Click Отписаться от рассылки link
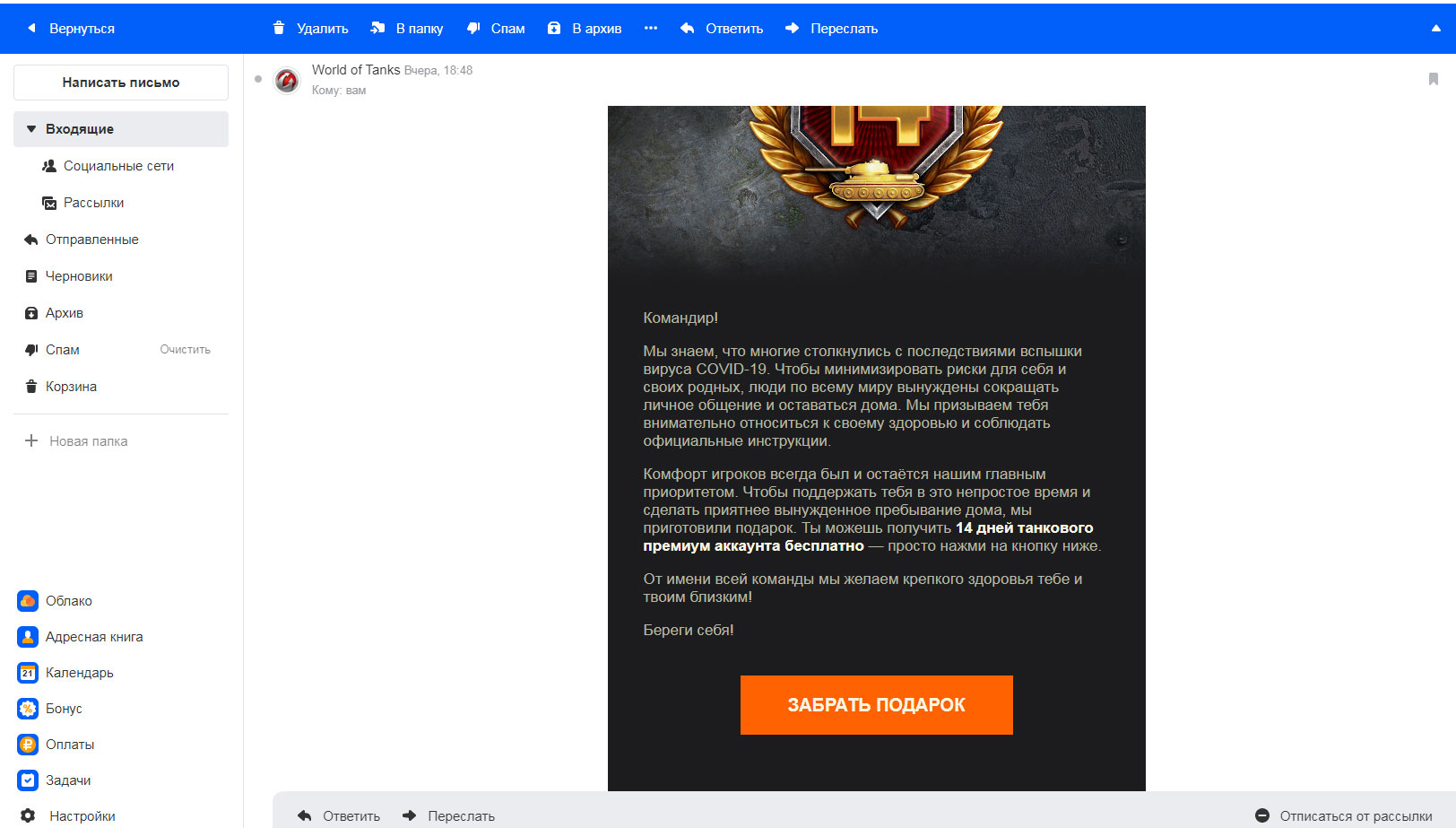 coord(1356,815)
